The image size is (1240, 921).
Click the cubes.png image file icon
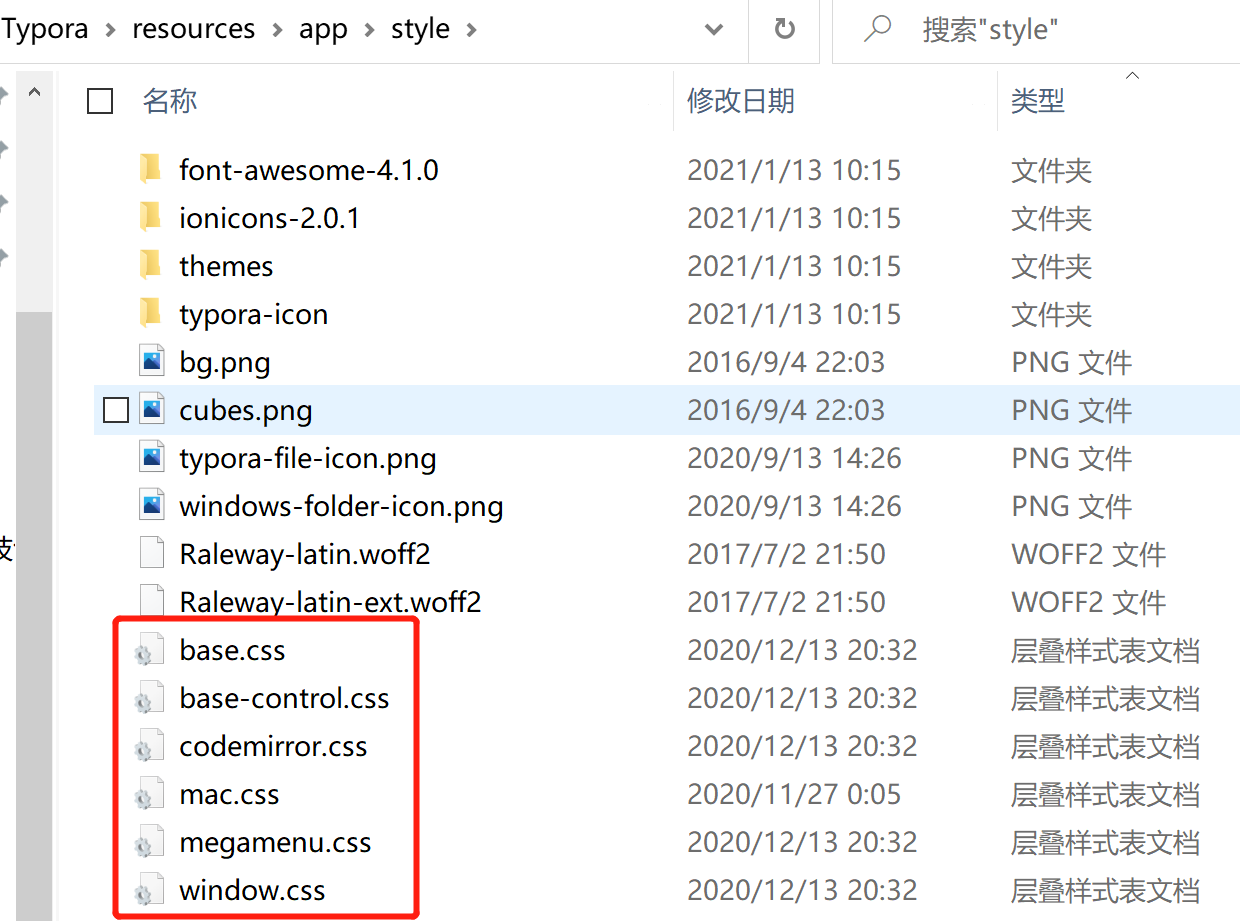coord(151,409)
